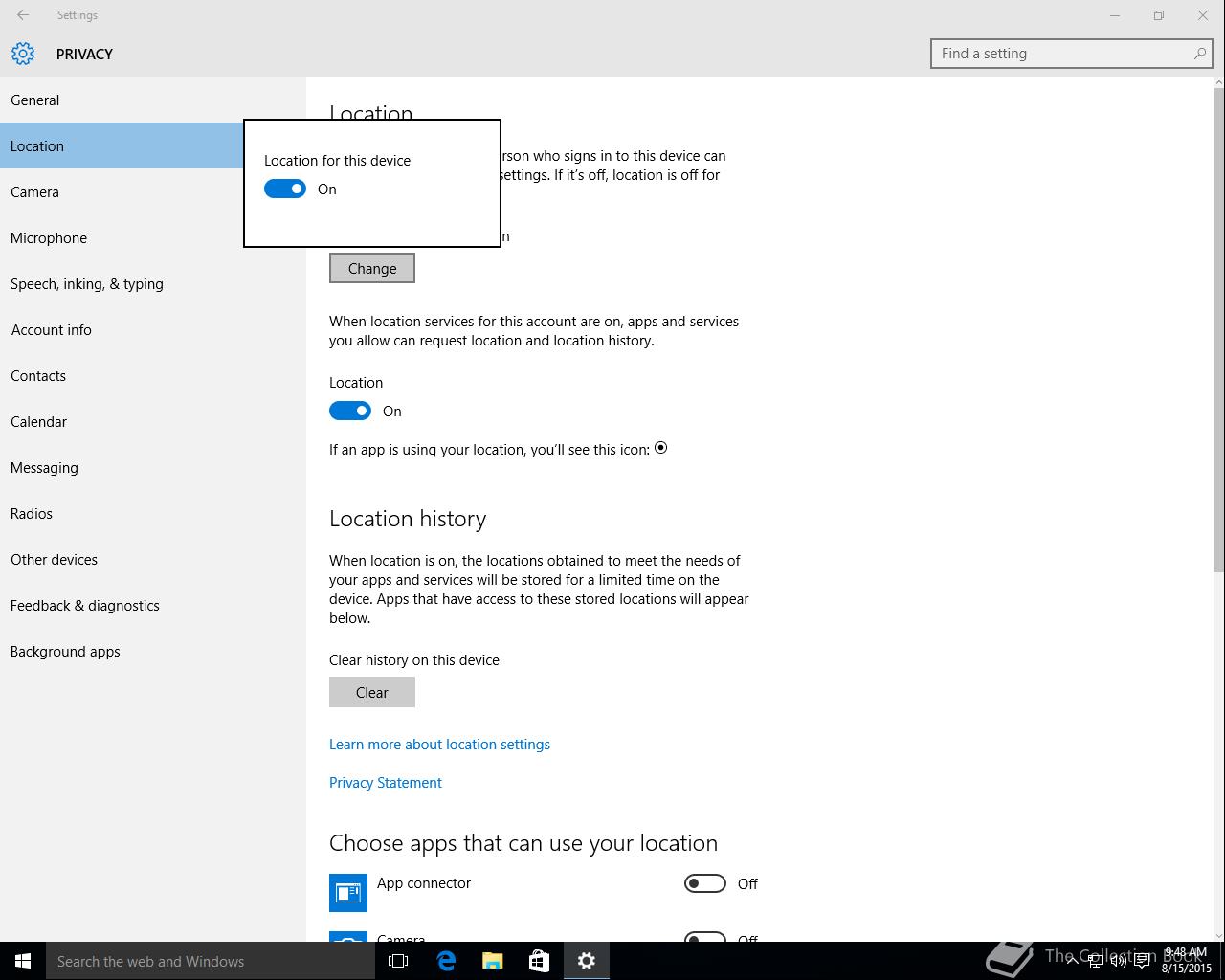Turn off Location for this device toggle
This screenshot has height=980, width=1225.
coord(285,189)
